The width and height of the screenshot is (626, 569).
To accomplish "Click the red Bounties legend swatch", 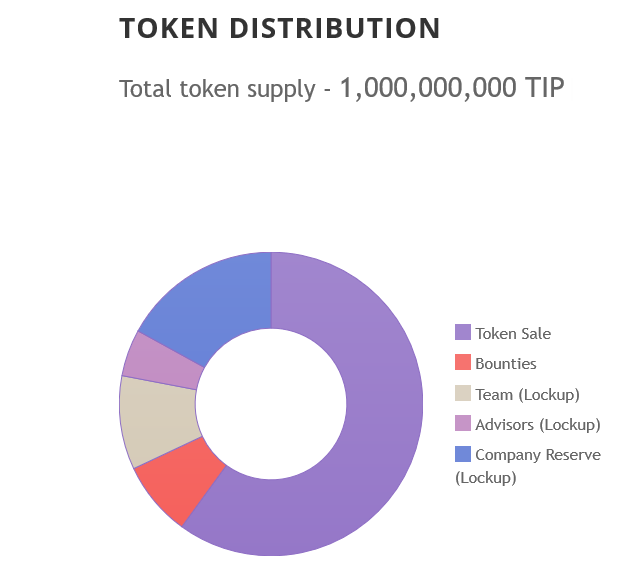I will 462,363.
